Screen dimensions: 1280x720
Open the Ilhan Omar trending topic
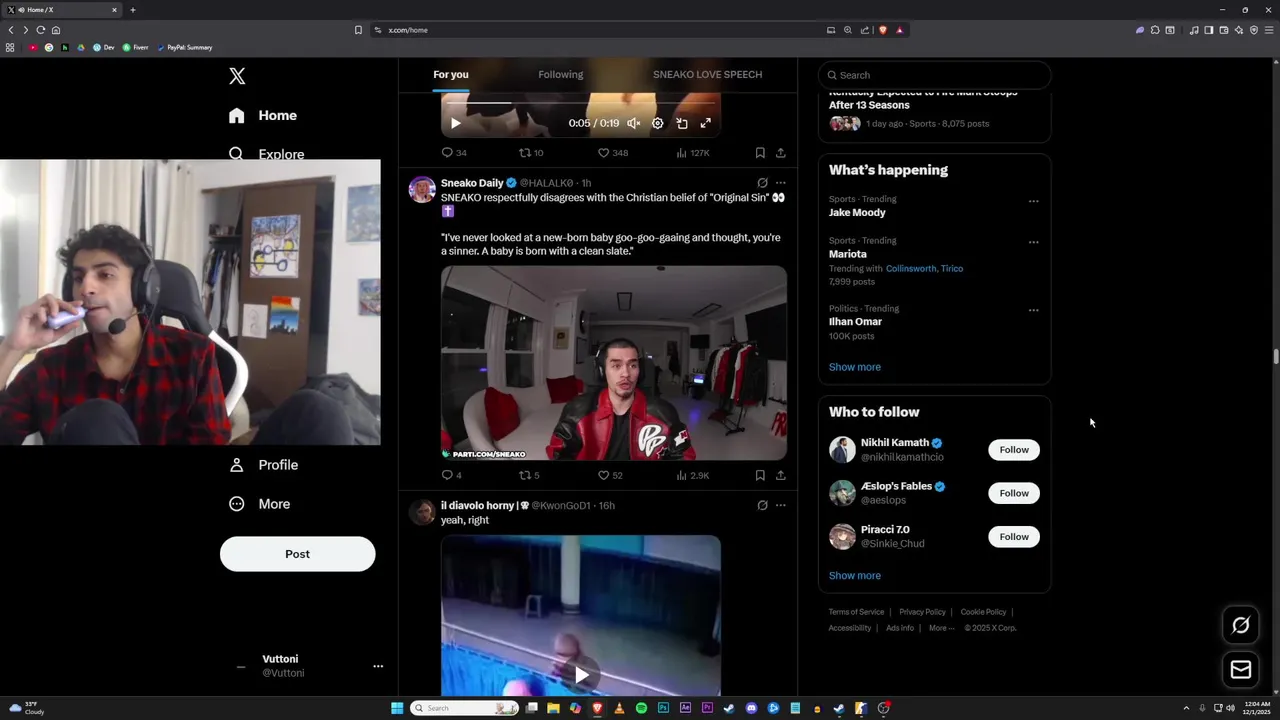pyautogui.click(x=855, y=322)
